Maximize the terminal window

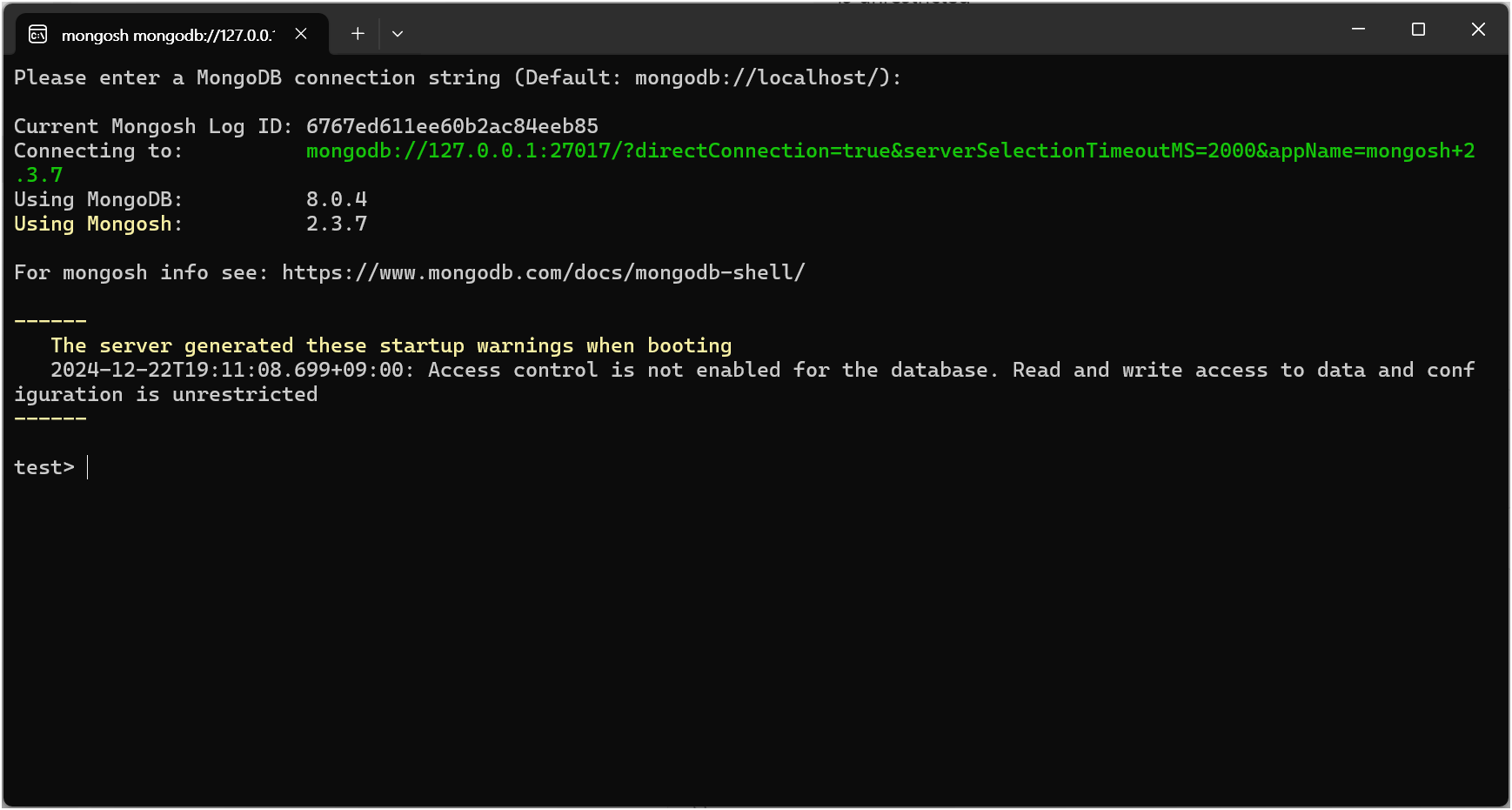(x=1418, y=29)
